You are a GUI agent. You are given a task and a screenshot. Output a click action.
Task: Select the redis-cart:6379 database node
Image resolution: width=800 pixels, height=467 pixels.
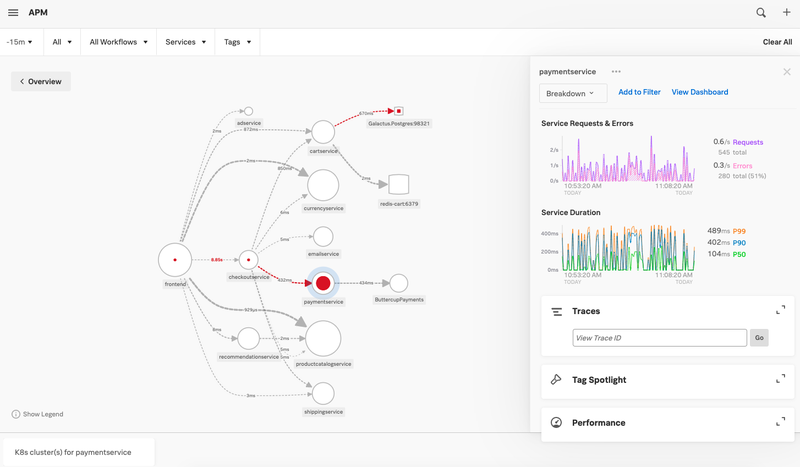[x=398, y=184]
